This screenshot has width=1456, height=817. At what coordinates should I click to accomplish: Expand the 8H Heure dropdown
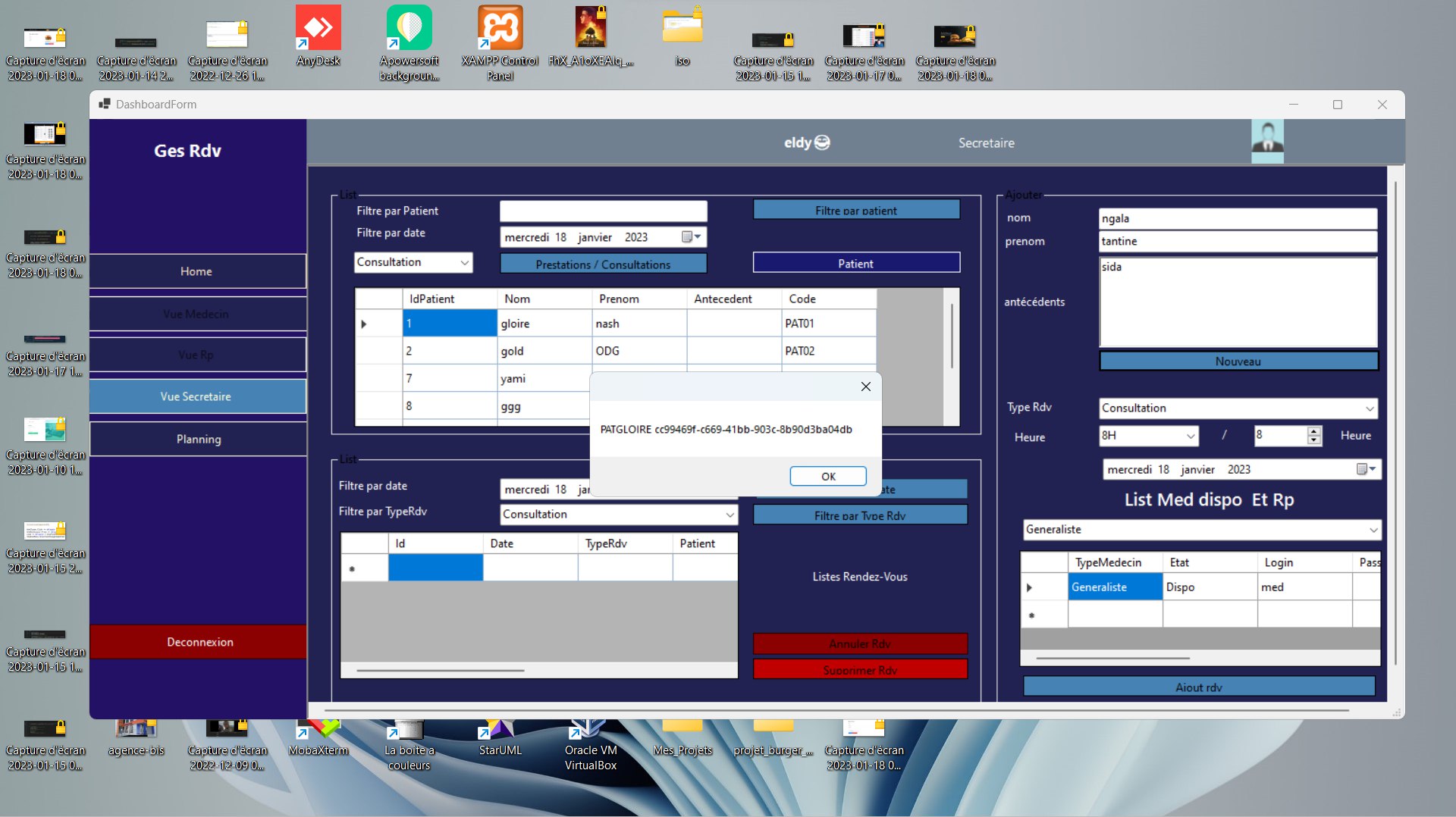pos(1191,436)
